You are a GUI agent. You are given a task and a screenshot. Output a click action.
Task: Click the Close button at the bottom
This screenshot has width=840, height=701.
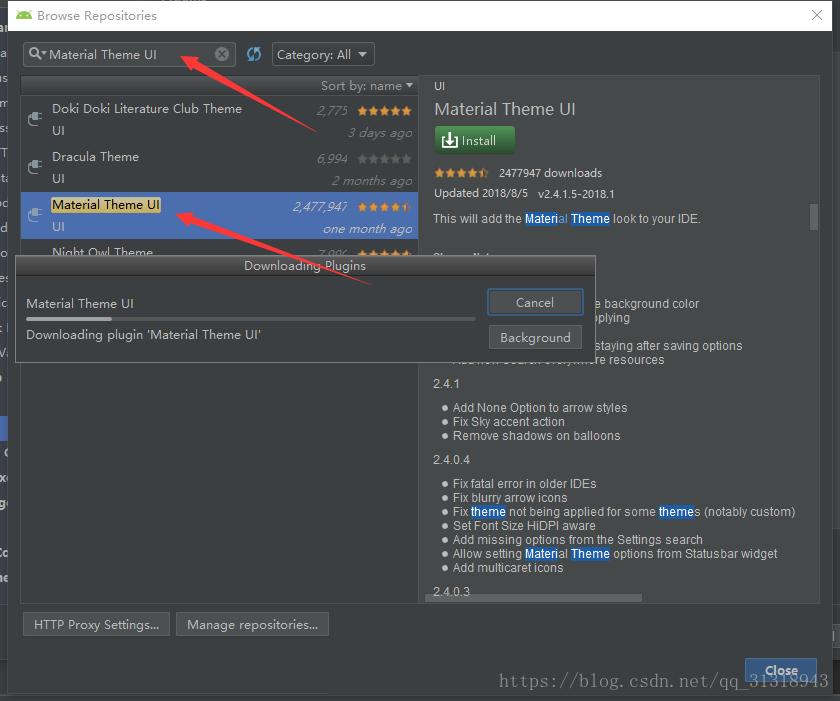tap(781, 670)
